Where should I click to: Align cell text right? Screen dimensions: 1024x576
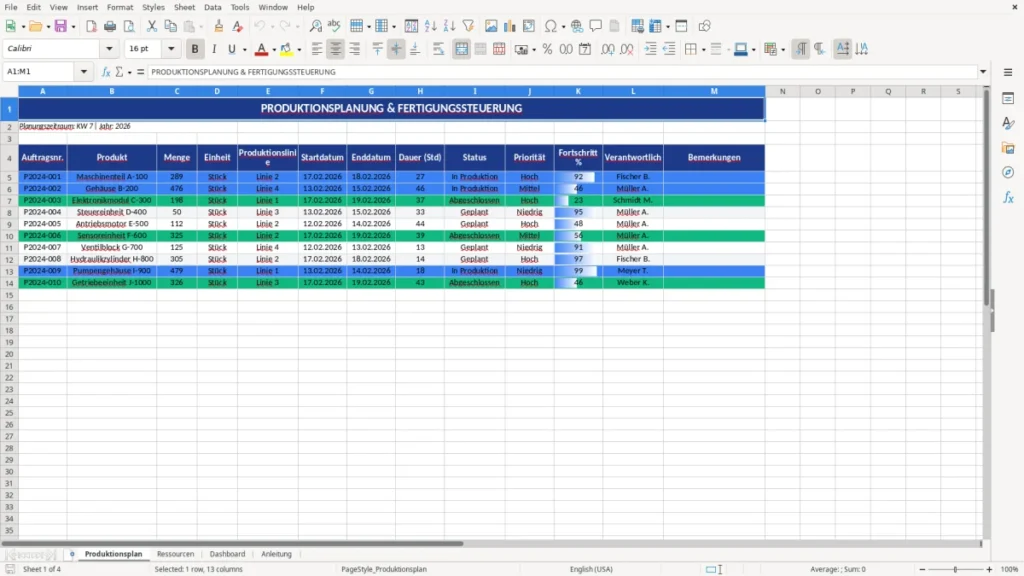pyautogui.click(x=355, y=49)
